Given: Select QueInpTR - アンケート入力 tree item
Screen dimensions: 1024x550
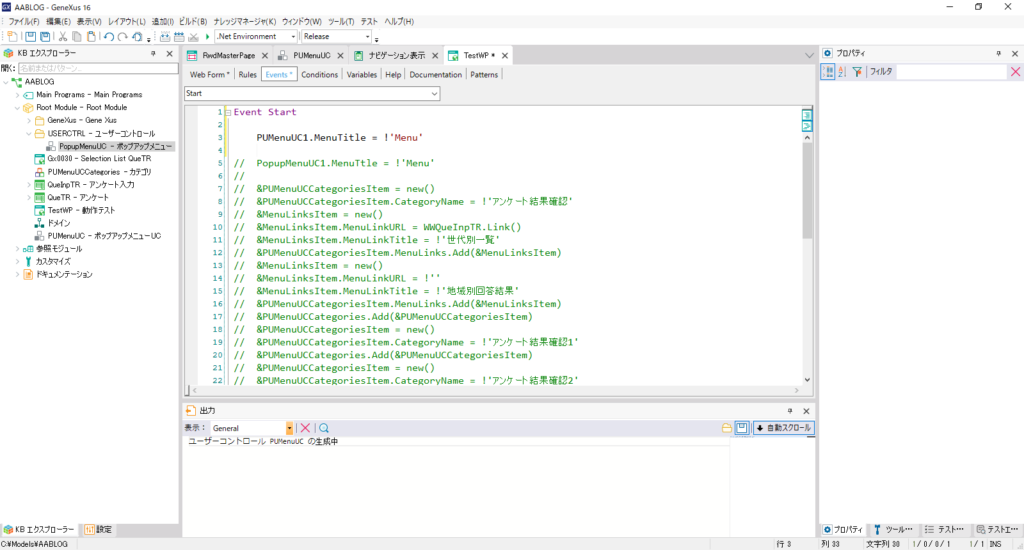Looking at the screenshot, I should click(x=91, y=185).
